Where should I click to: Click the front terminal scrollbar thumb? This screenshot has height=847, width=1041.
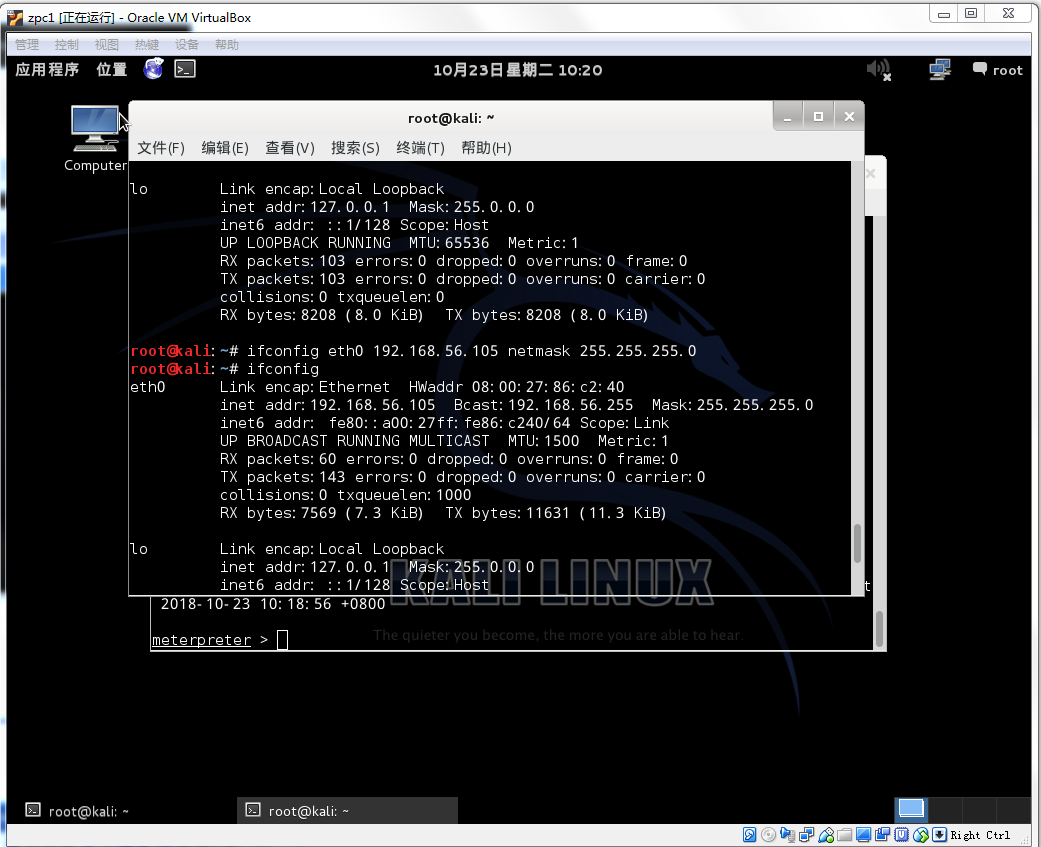click(x=857, y=543)
